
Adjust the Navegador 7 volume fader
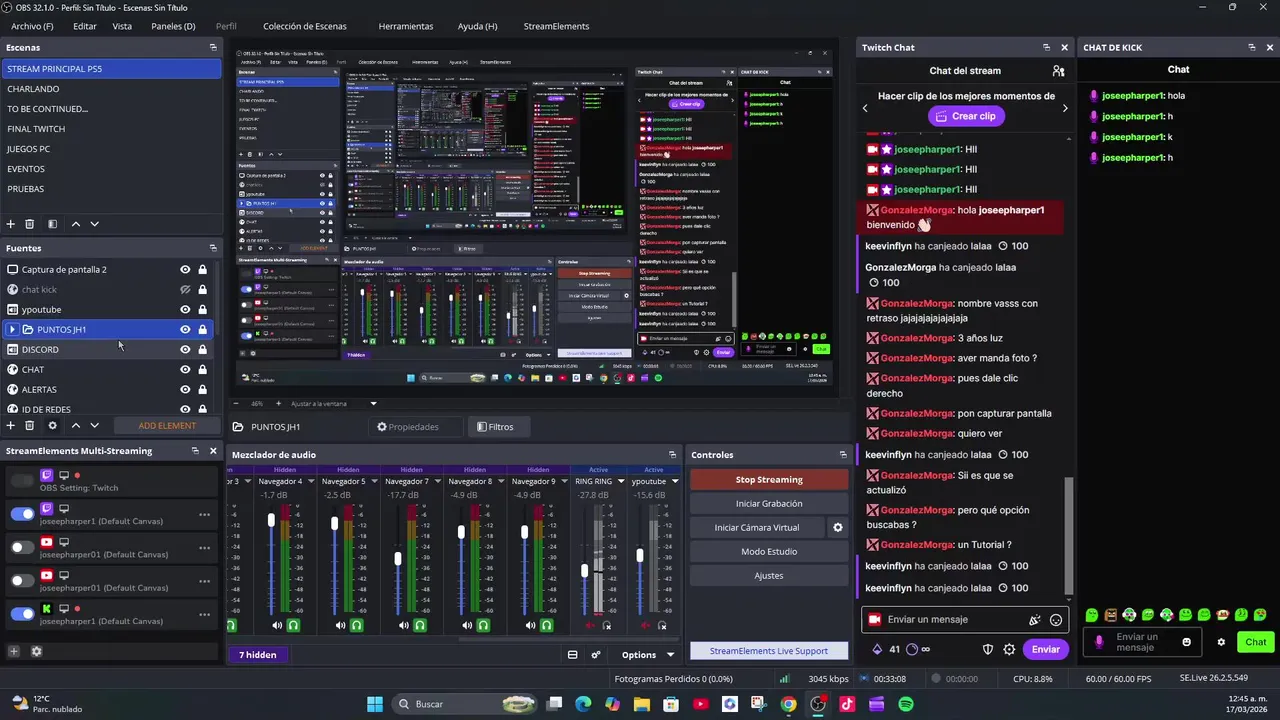[398, 558]
